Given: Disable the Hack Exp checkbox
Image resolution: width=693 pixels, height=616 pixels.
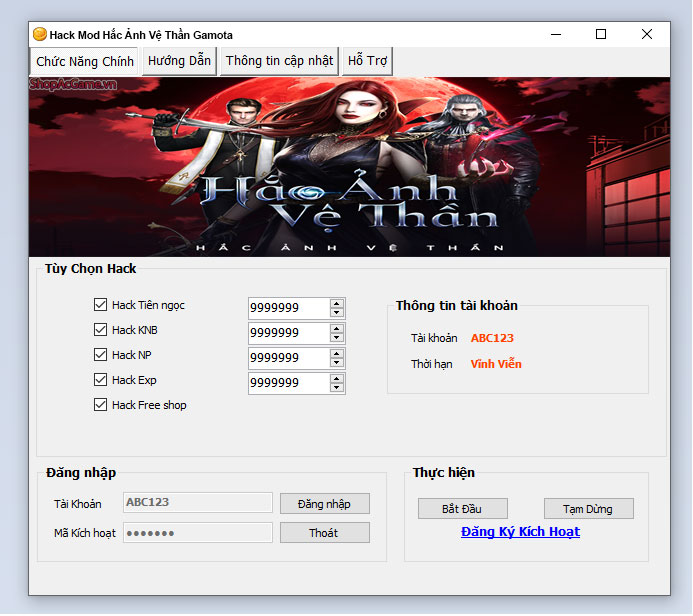Looking at the screenshot, I should 100,380.
